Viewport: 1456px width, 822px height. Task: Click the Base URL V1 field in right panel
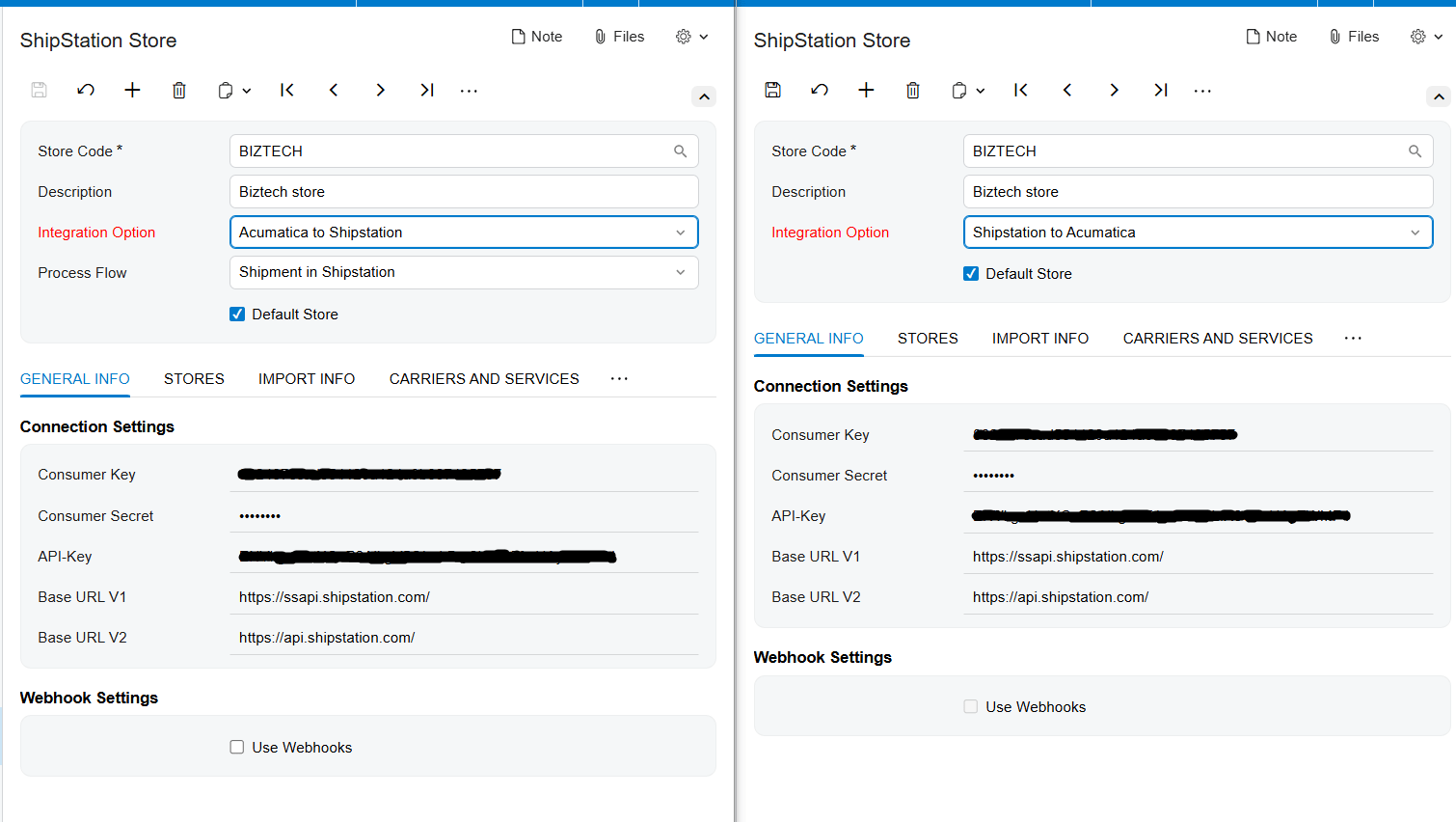point(1198,557)
